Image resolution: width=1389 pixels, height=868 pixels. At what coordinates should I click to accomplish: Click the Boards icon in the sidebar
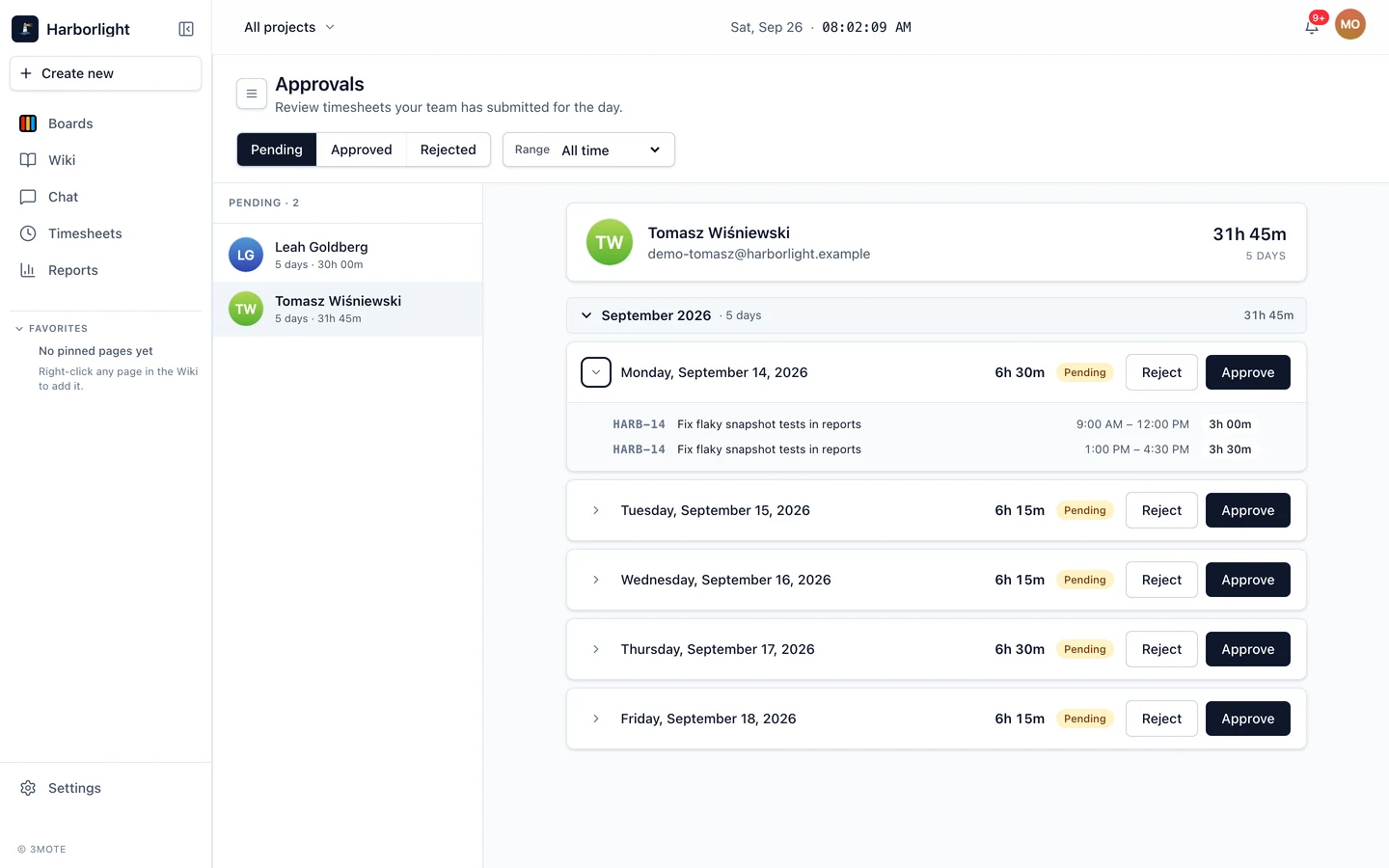coord(28,123)
